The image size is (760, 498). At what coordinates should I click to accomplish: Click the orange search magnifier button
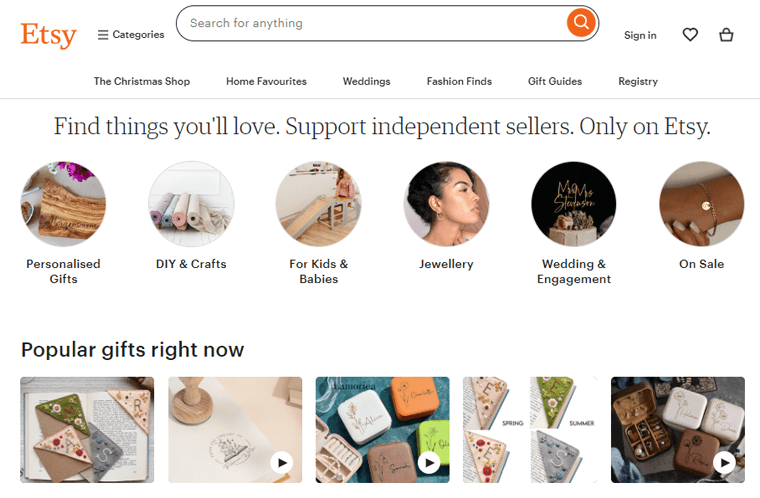pos(580,23)
